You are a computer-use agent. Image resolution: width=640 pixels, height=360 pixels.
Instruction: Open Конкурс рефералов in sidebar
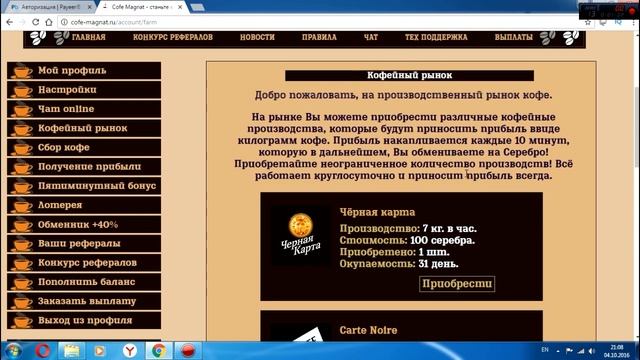(x=84, y=263)
